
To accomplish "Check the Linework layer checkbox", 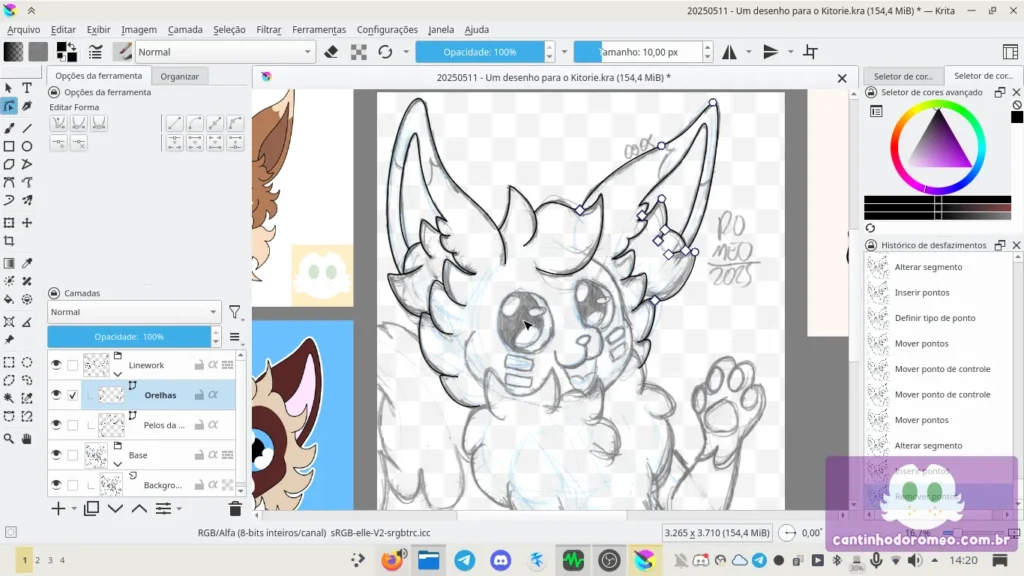I will click(x=72, y=365).
